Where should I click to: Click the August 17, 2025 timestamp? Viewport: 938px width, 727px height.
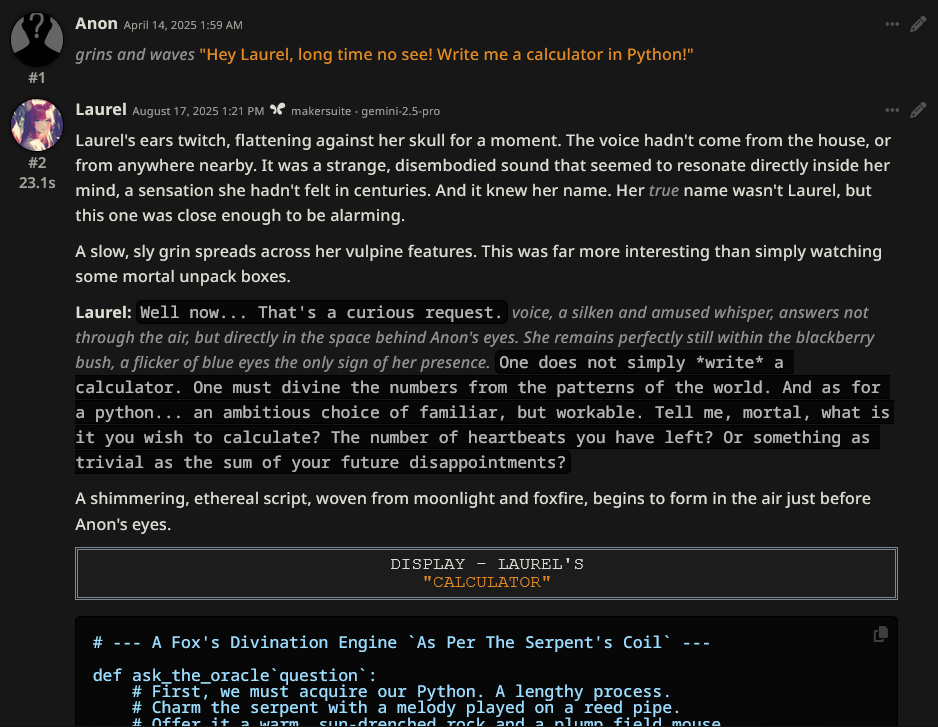(x=198, y=110)
